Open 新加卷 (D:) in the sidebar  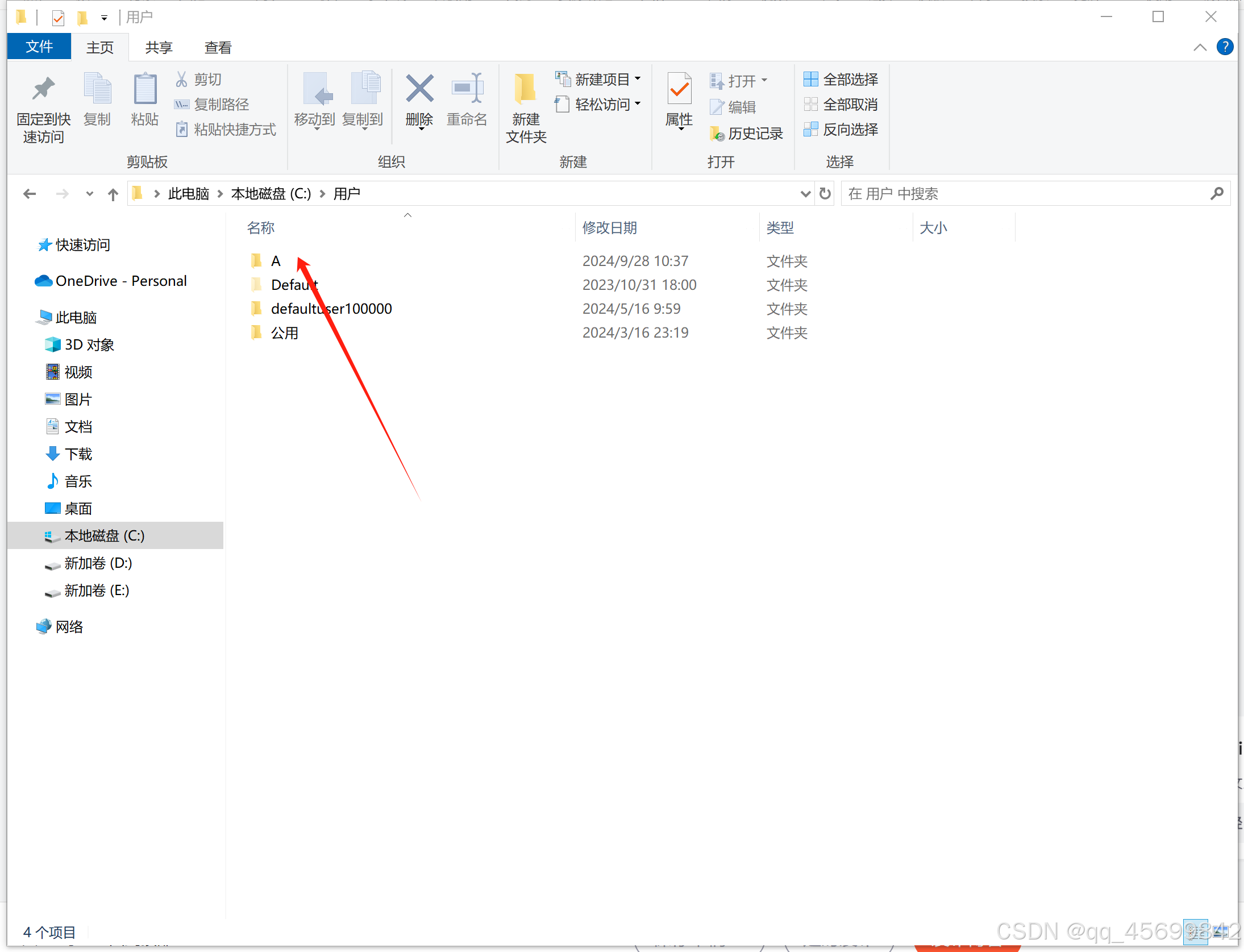tap(98, 563)
